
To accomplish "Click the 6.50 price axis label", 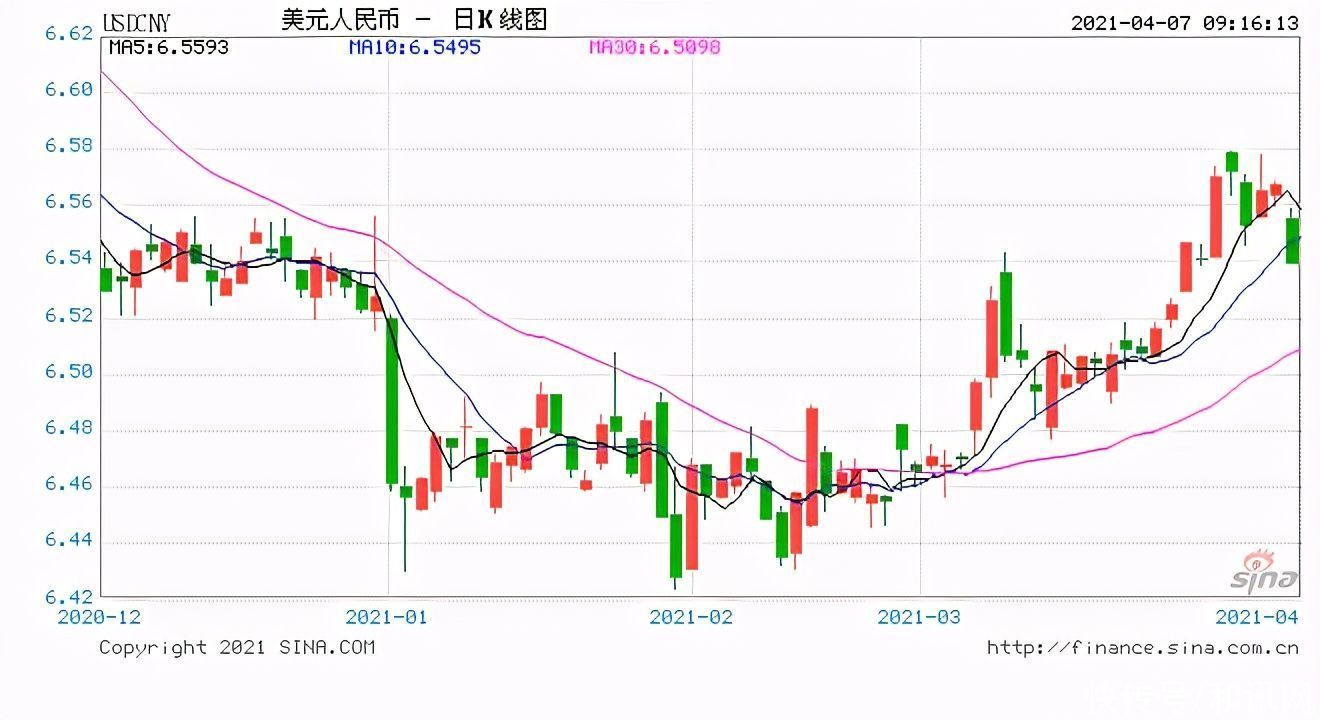I will (x=68, y=371).
